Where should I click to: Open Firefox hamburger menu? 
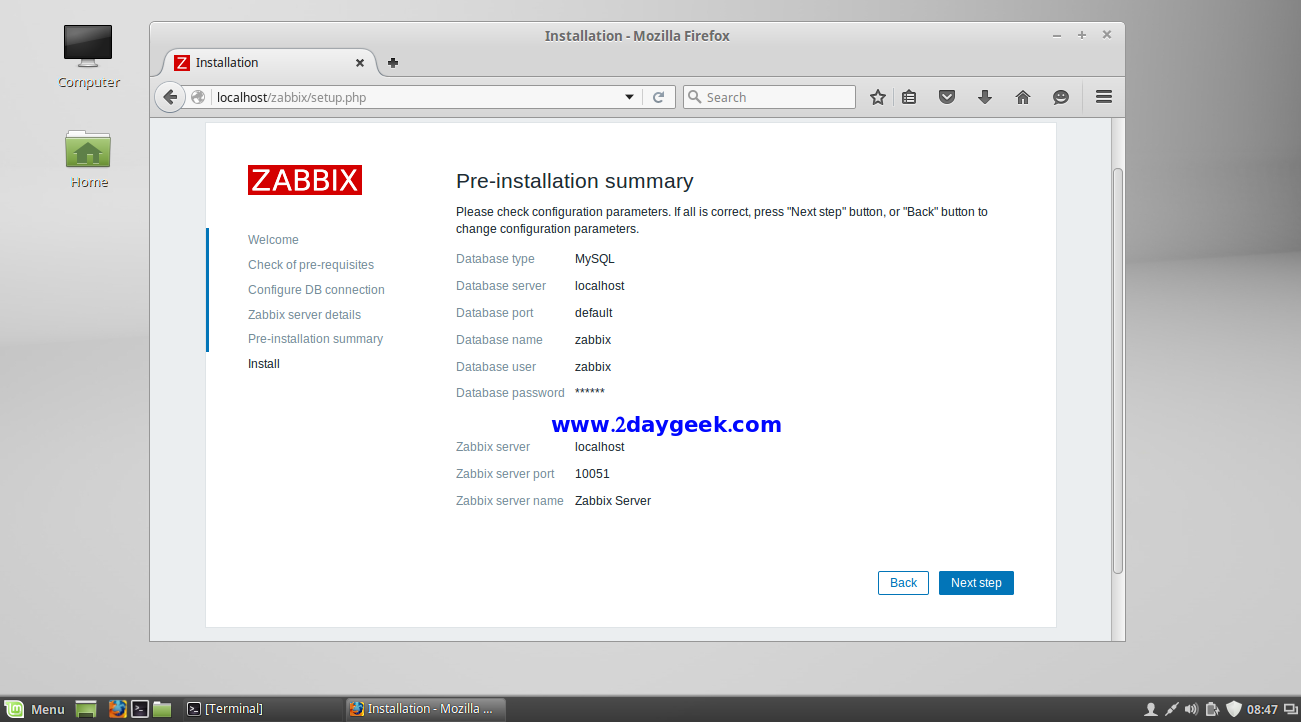click(x=1104, y=97)
